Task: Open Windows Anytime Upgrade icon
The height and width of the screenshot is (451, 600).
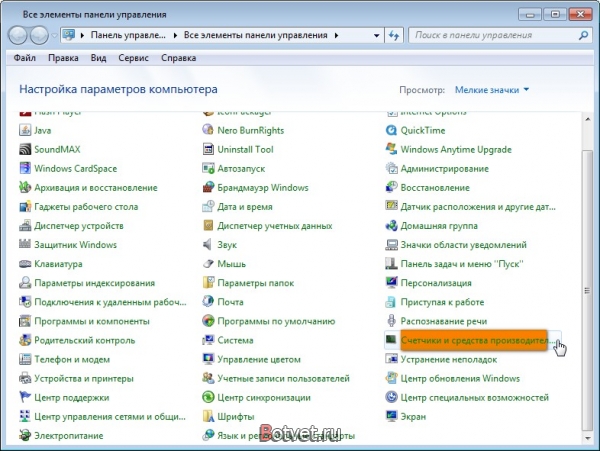Action: [x=391, y=149]
